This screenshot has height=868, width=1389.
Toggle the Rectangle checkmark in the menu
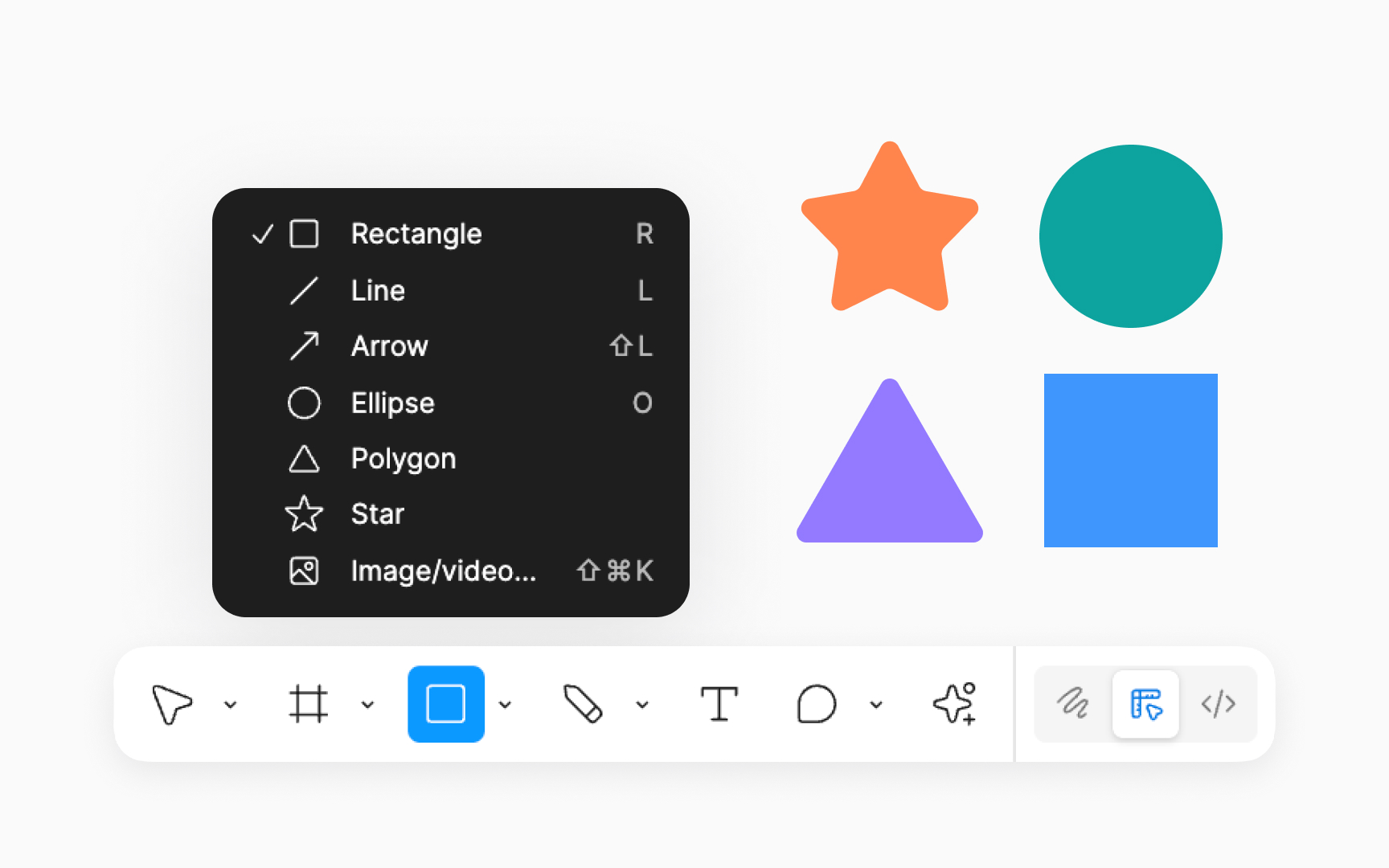tap(261, 235)
